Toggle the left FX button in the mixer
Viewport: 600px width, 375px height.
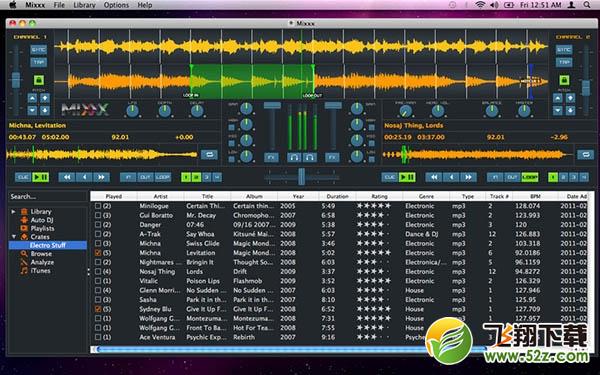[271, 157]
